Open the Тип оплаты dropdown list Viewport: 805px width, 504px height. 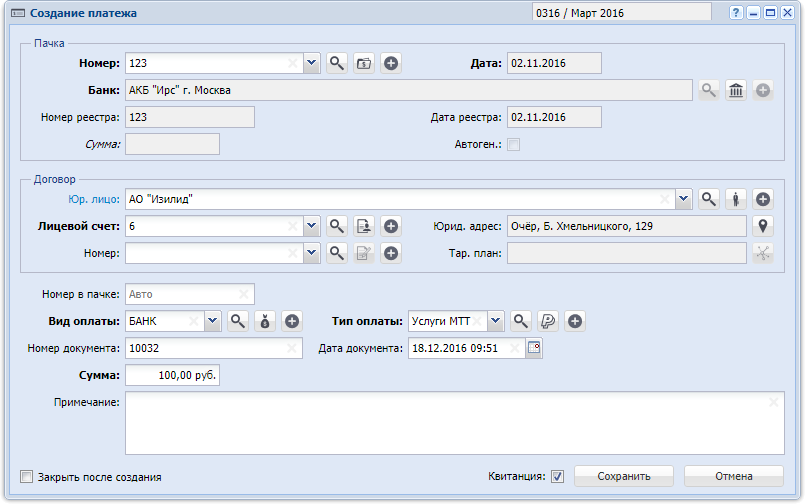[496, 321]
